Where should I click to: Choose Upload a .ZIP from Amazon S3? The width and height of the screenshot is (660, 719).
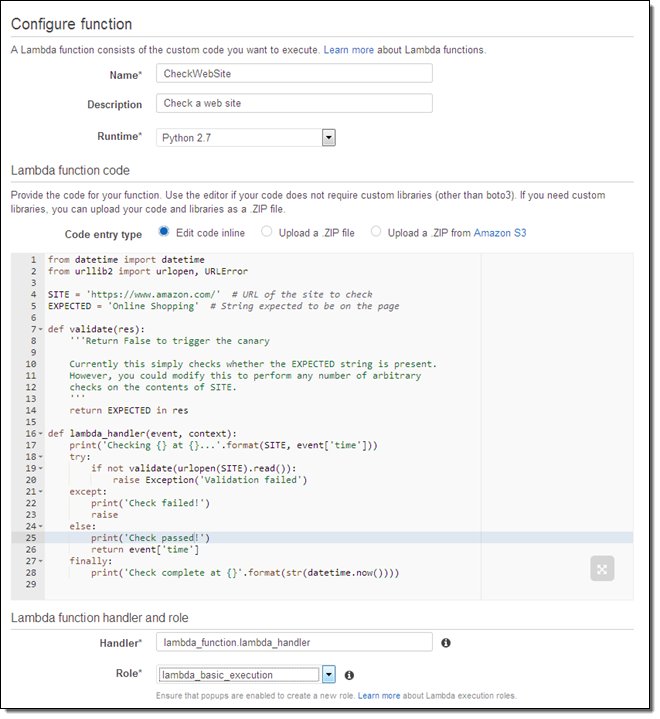(x=376, y=232)
